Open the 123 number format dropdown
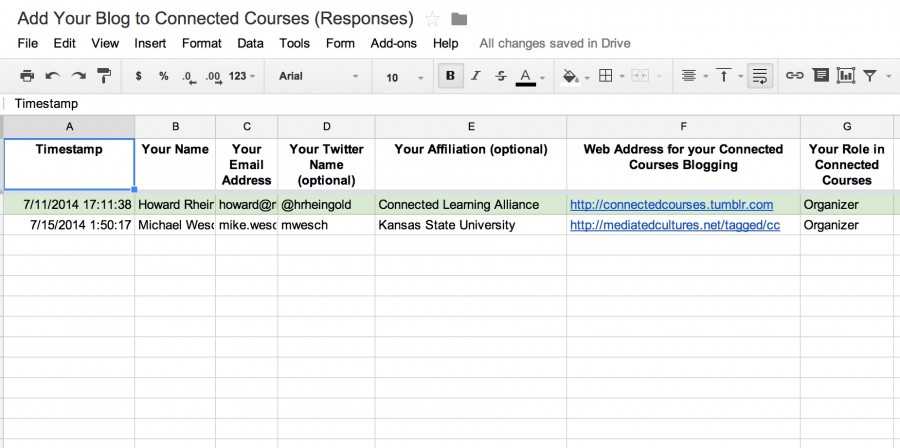This screenshot has width=900, height=448. tap(242, 76)
